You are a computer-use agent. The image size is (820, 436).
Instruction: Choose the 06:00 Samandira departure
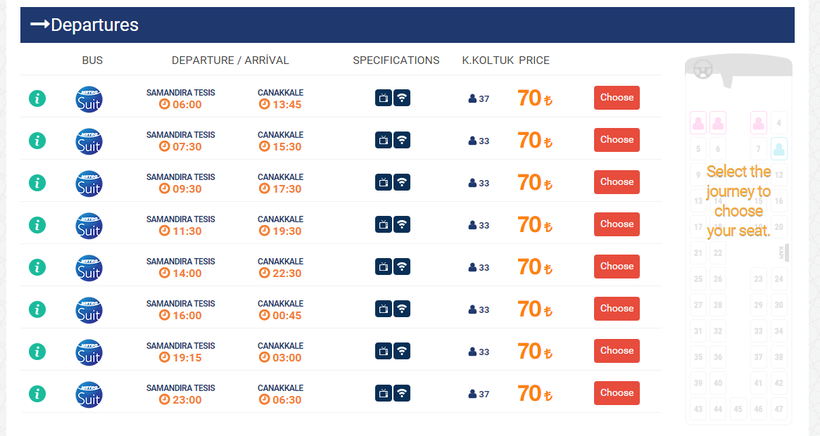(616, 98)
